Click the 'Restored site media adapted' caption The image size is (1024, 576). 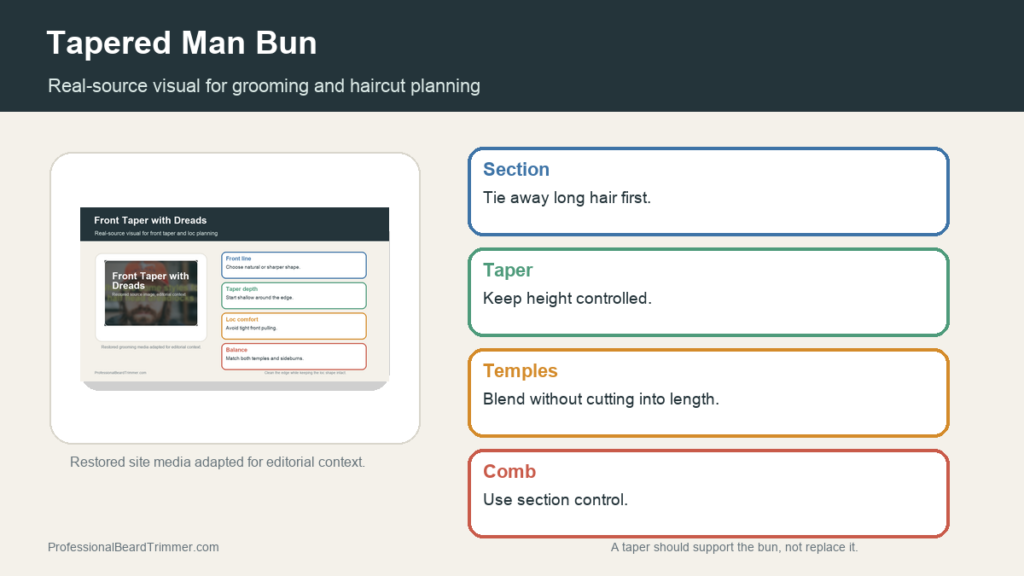(x=217, y=462)
